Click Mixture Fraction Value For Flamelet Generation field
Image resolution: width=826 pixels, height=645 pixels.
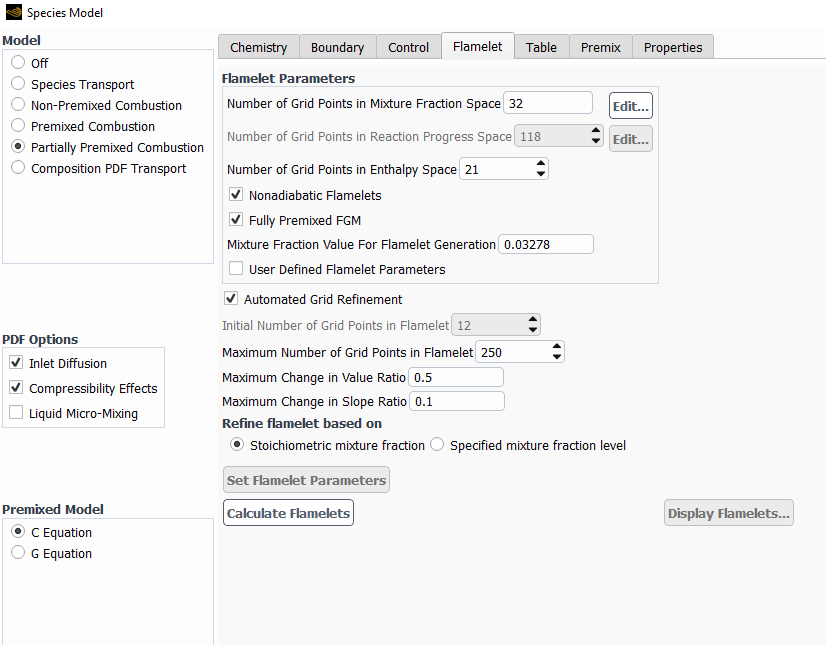[x=546, y=245]
